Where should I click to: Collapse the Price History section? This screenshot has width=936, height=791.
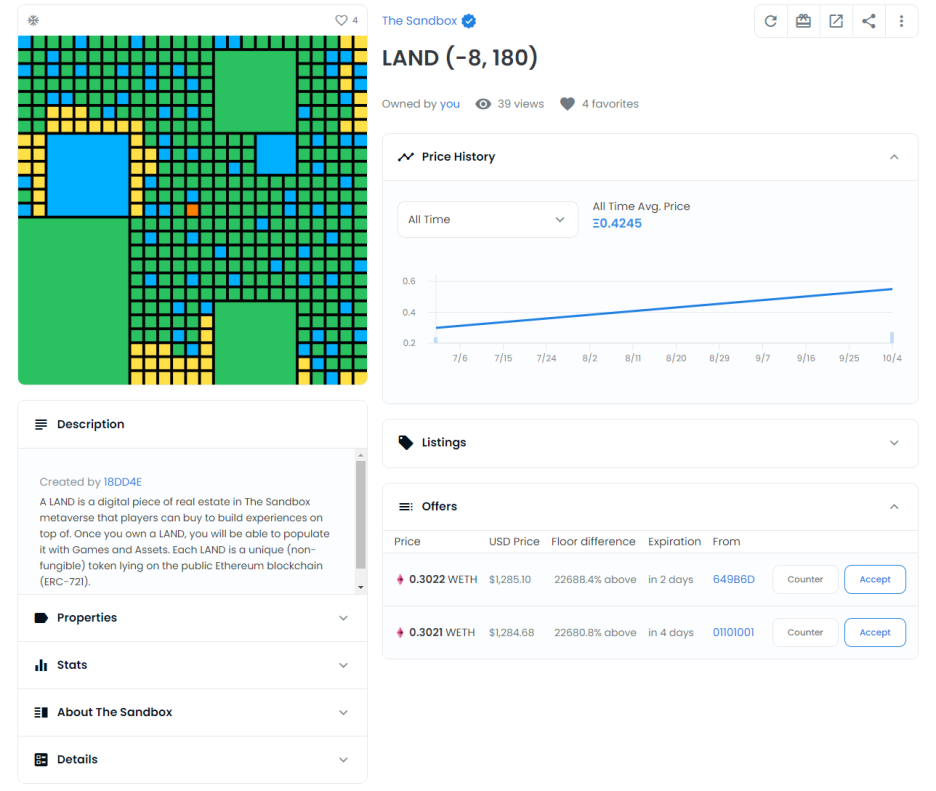coord(894,157)
